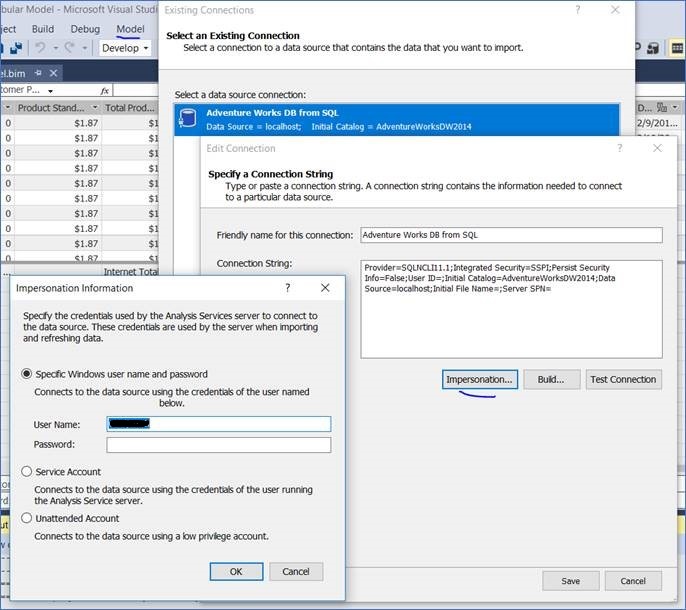Select Specific Windows user name and password

(x=27, y=374)
